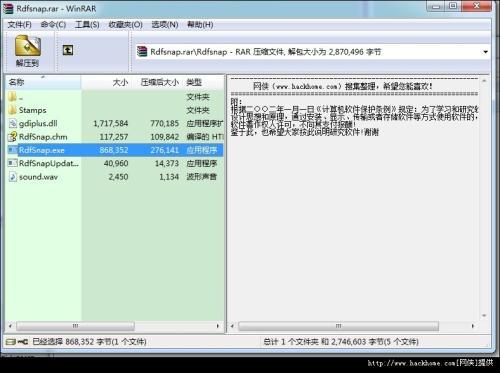Sort by the 压缩后大小 column header
Viewport: 500px width, 373px height.
(157, 82)
